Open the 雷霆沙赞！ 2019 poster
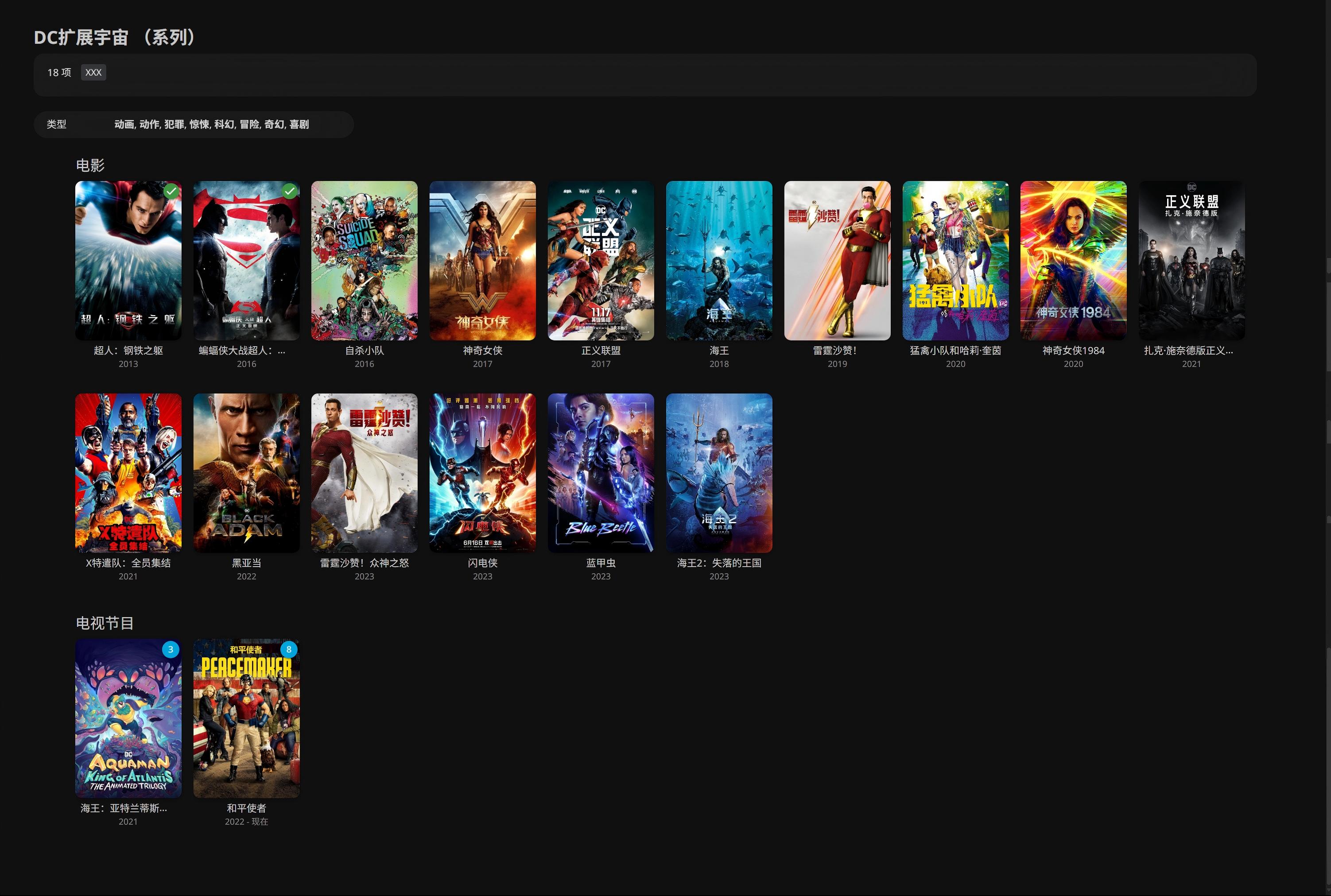The height and width of the screenshot is (896, 1331). (838, 261)
